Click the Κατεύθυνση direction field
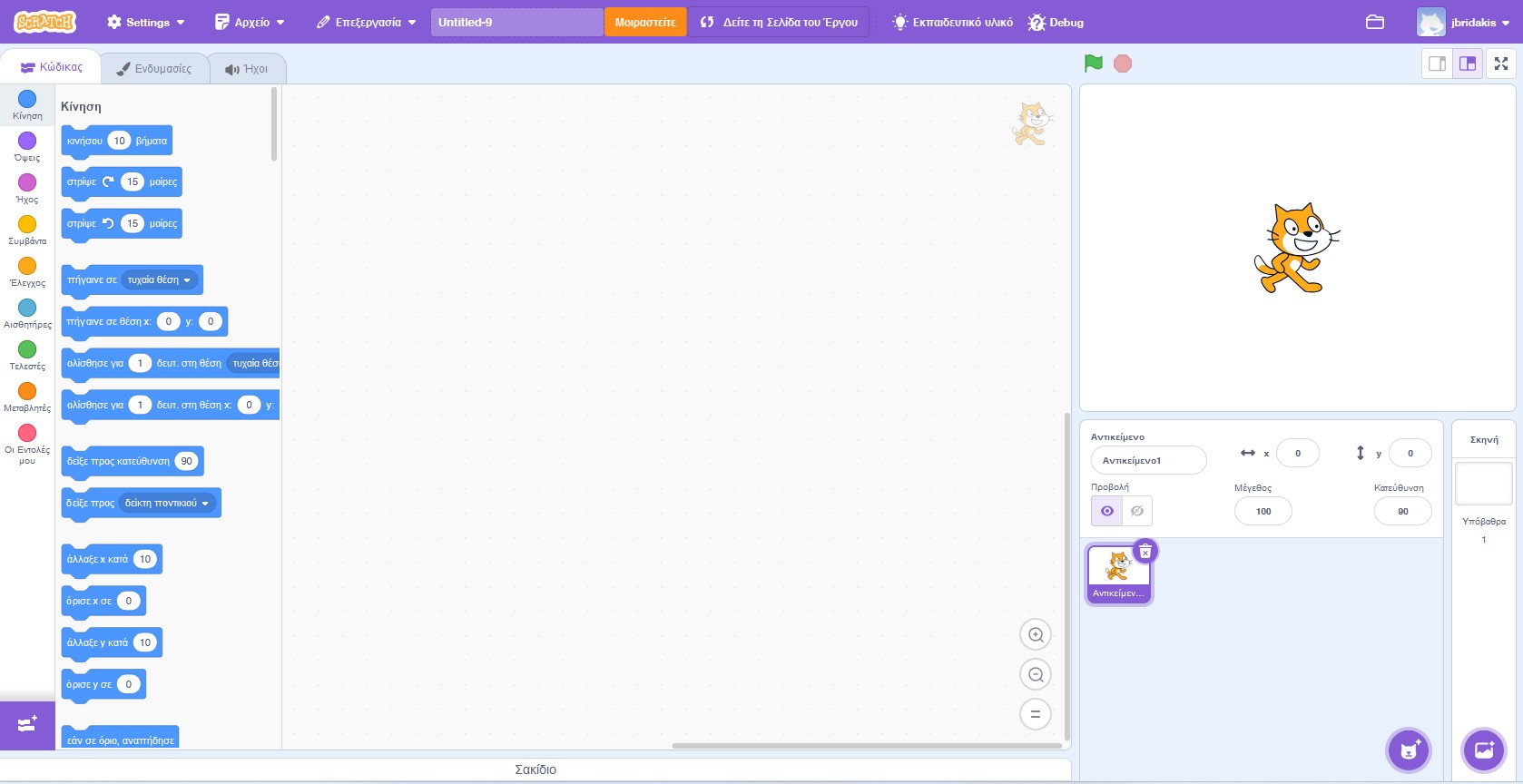Screen dimensions: 1523x784 click(1403, 511)
